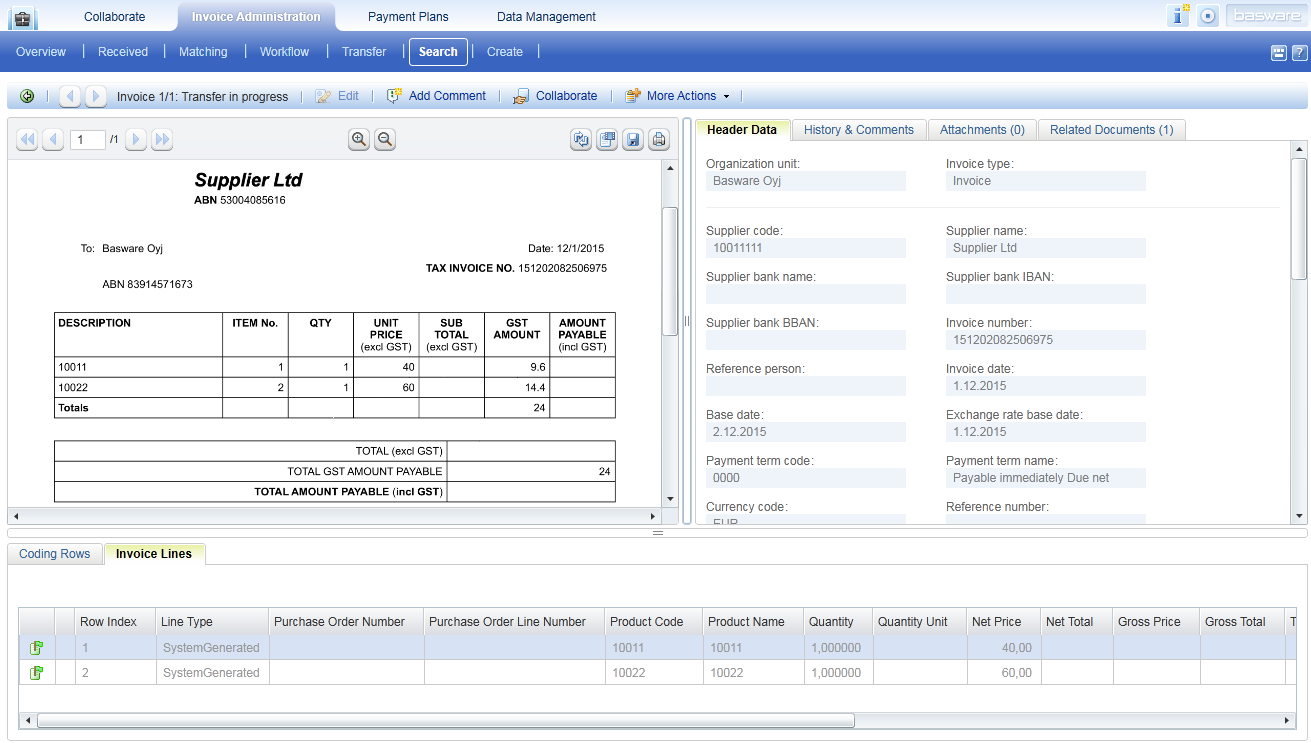Click the vertical splitter handle between panels
The width and height of the screenshot is (1311, 743).
coord(687,321)
